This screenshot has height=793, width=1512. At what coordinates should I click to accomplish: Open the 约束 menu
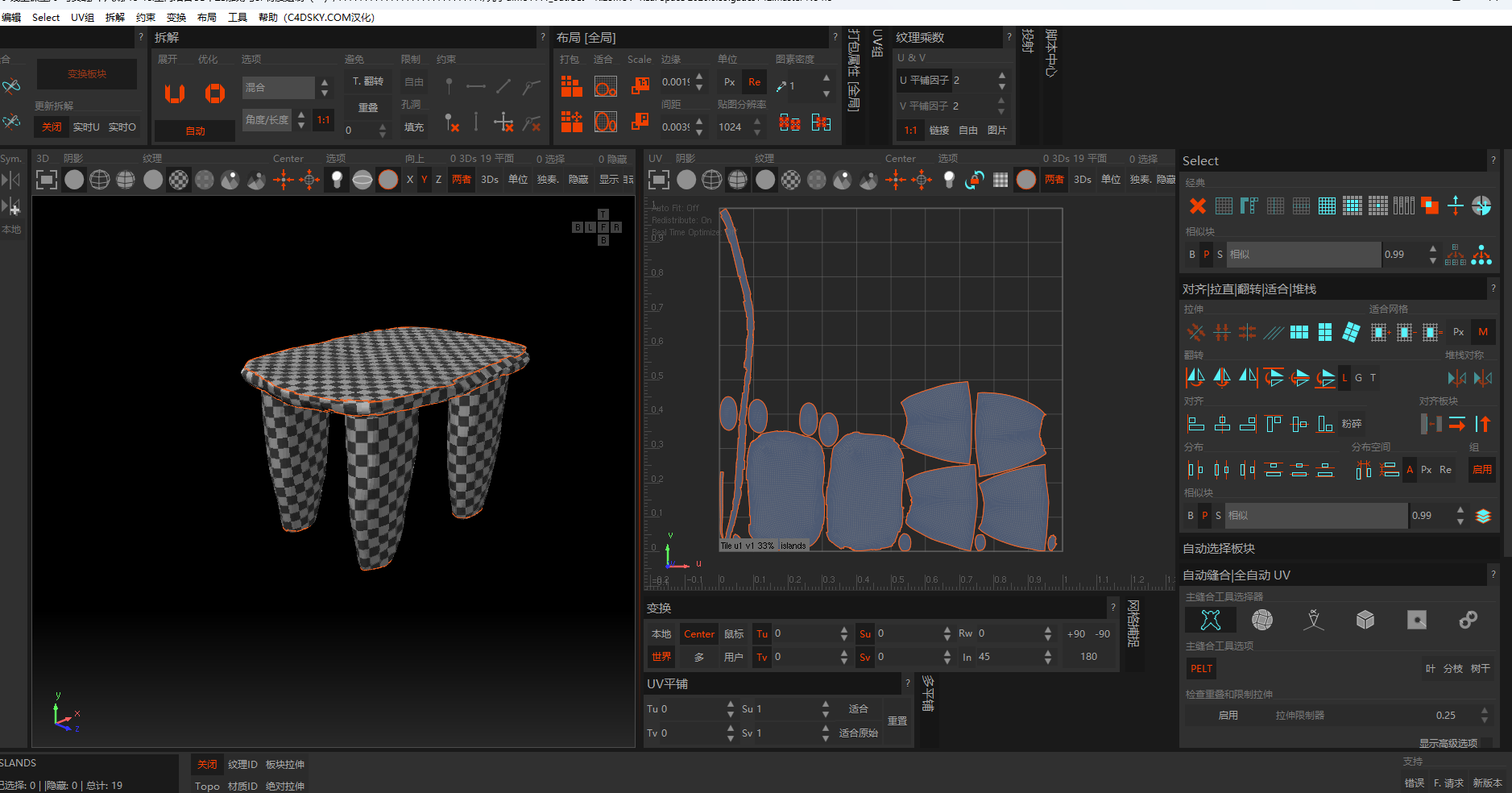pos(146,17)
